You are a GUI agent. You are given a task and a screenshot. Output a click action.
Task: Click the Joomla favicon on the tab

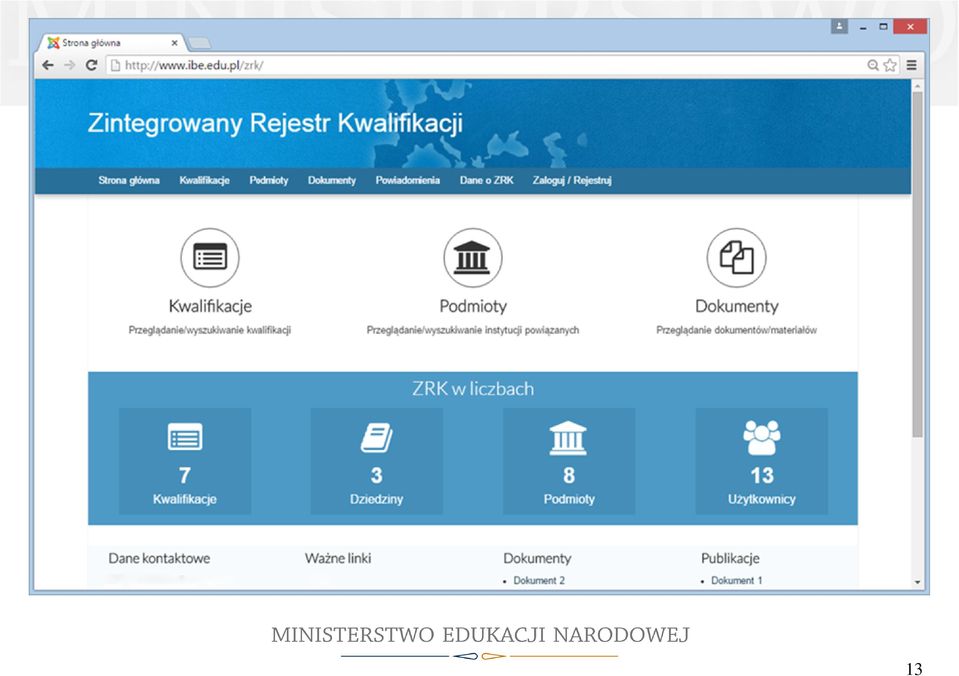tap(54, 43)
